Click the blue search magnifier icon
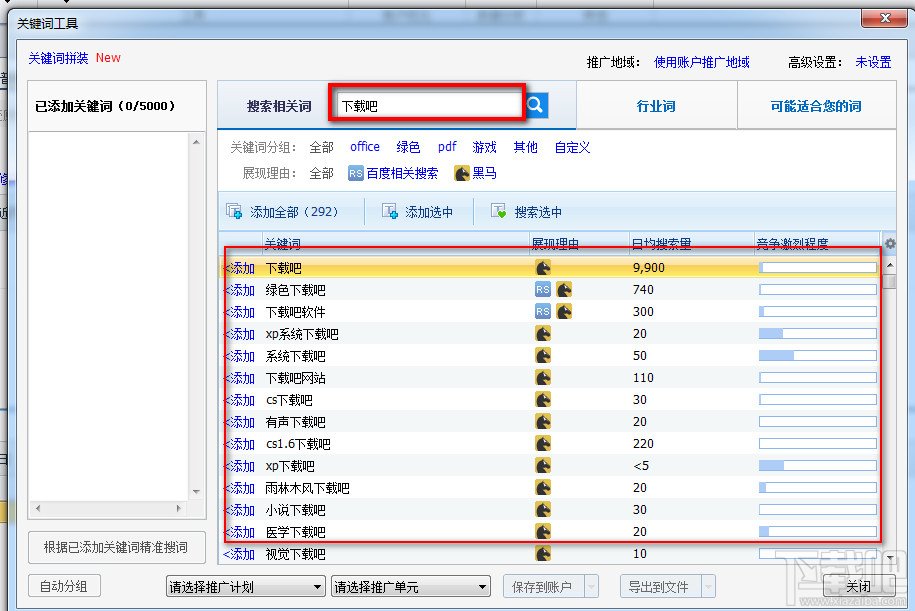This screenshot has height=611, width=915. (x=536, y=106)
